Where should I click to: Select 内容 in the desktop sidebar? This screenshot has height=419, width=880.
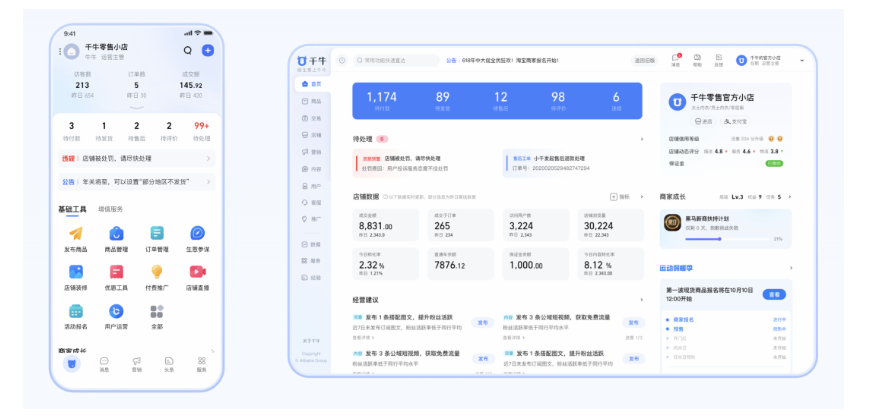(311, 169)
